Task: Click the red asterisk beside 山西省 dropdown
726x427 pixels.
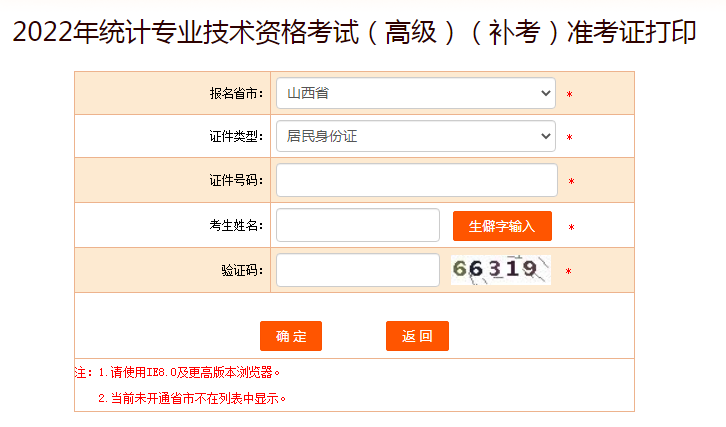Action: (569, 95)
